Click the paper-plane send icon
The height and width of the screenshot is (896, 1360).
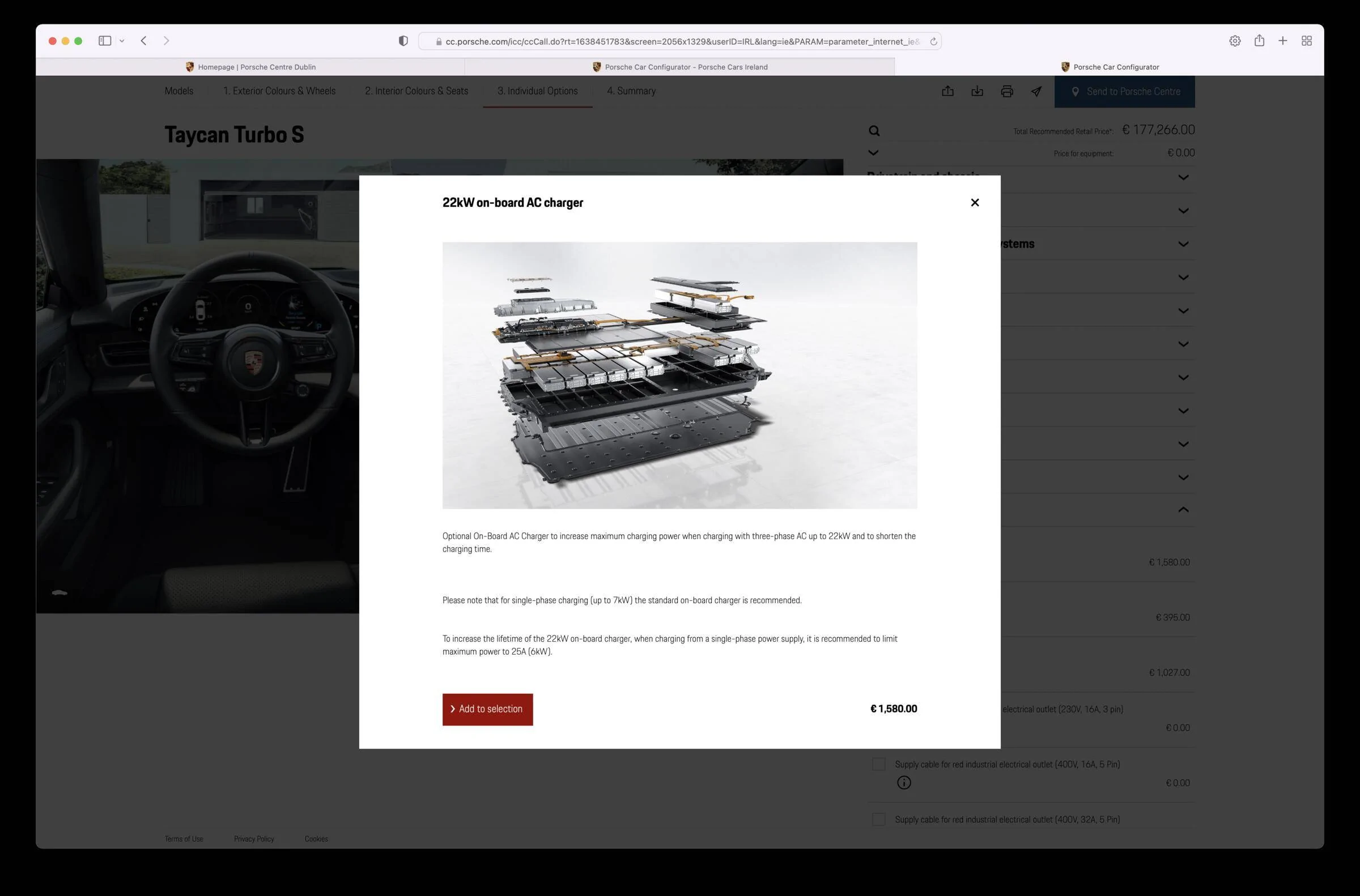click(1036, 91)
